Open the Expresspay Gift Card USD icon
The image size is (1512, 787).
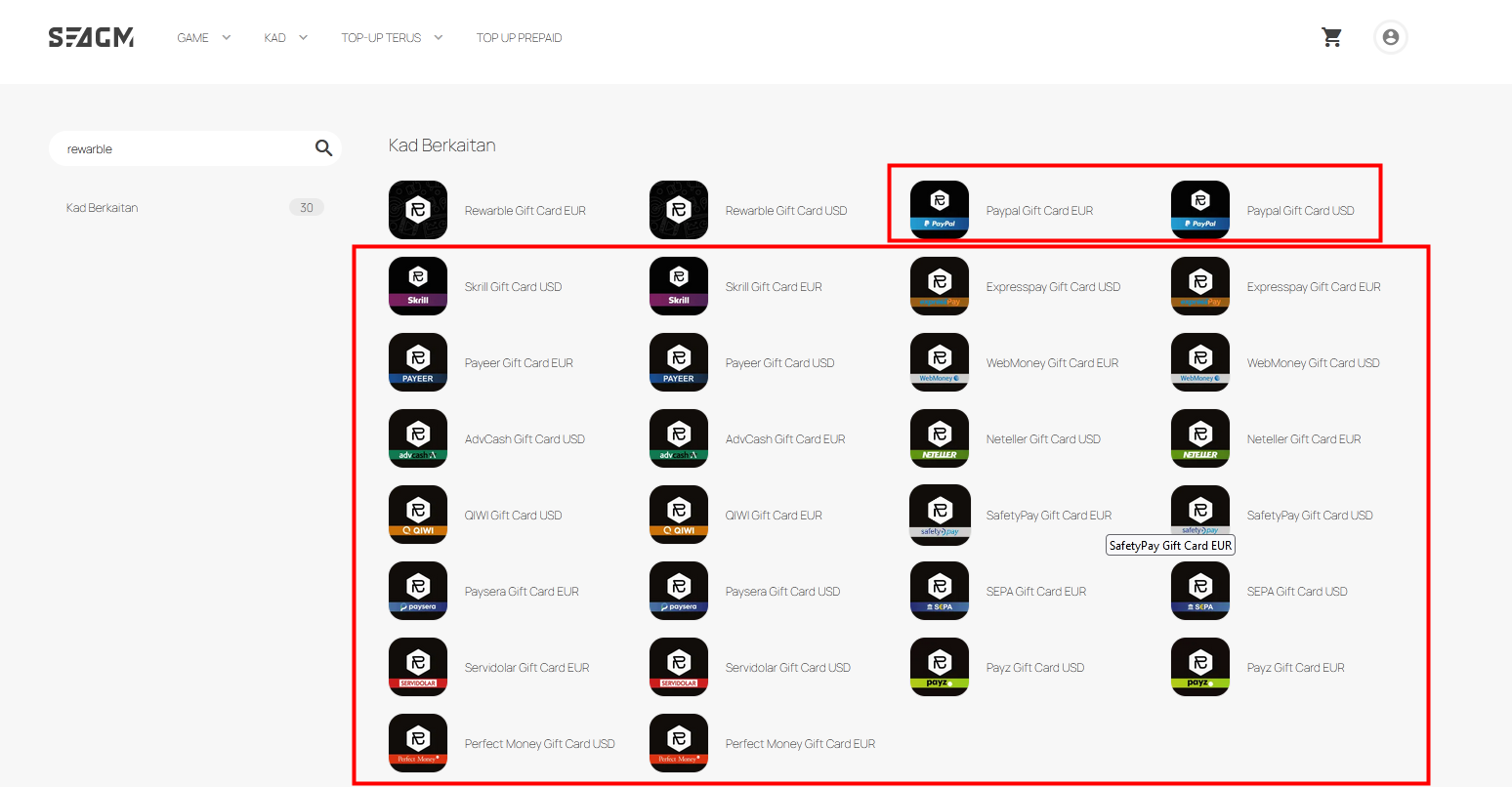coord(940,286)
